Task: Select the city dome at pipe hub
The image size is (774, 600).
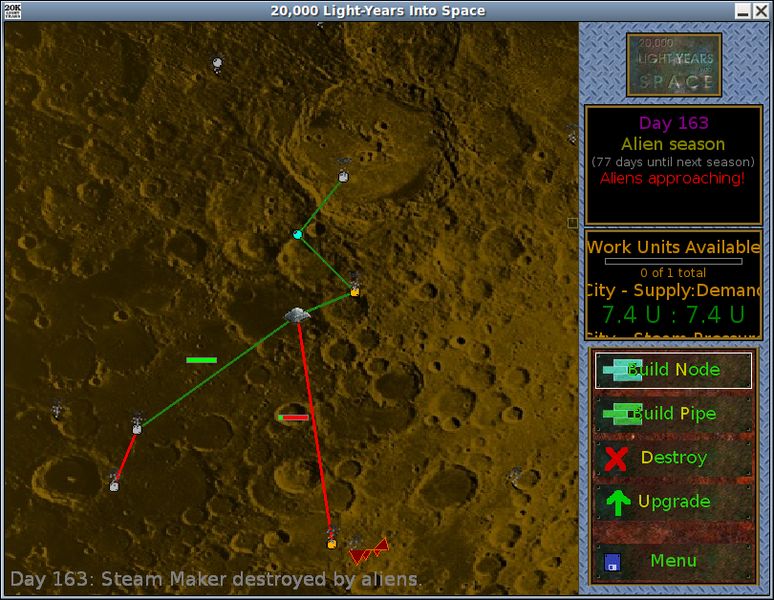Action: coord(297,315)
